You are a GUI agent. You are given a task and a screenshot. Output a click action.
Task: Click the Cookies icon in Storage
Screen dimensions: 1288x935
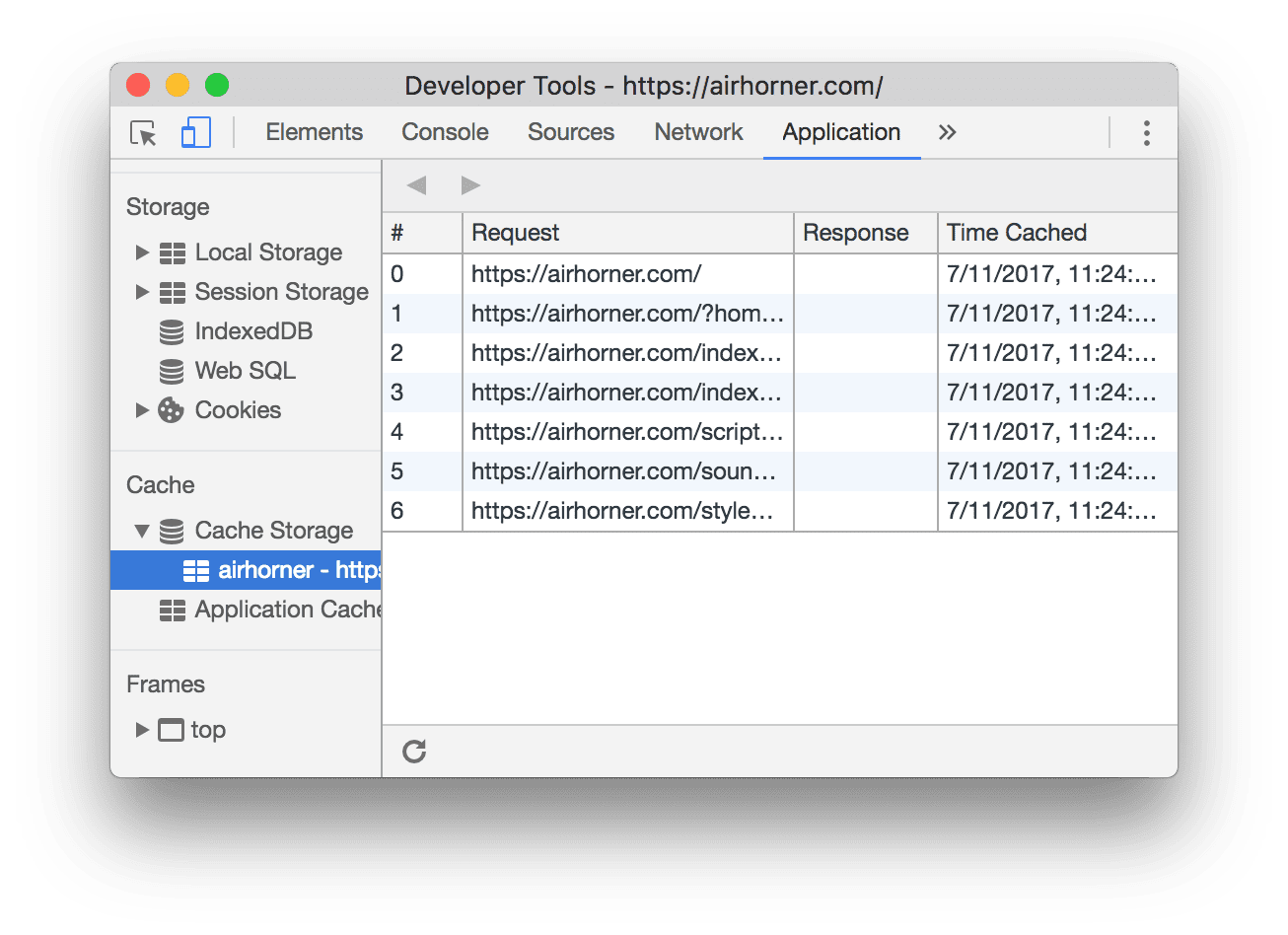pyautogui.click(x=170, y=410)
